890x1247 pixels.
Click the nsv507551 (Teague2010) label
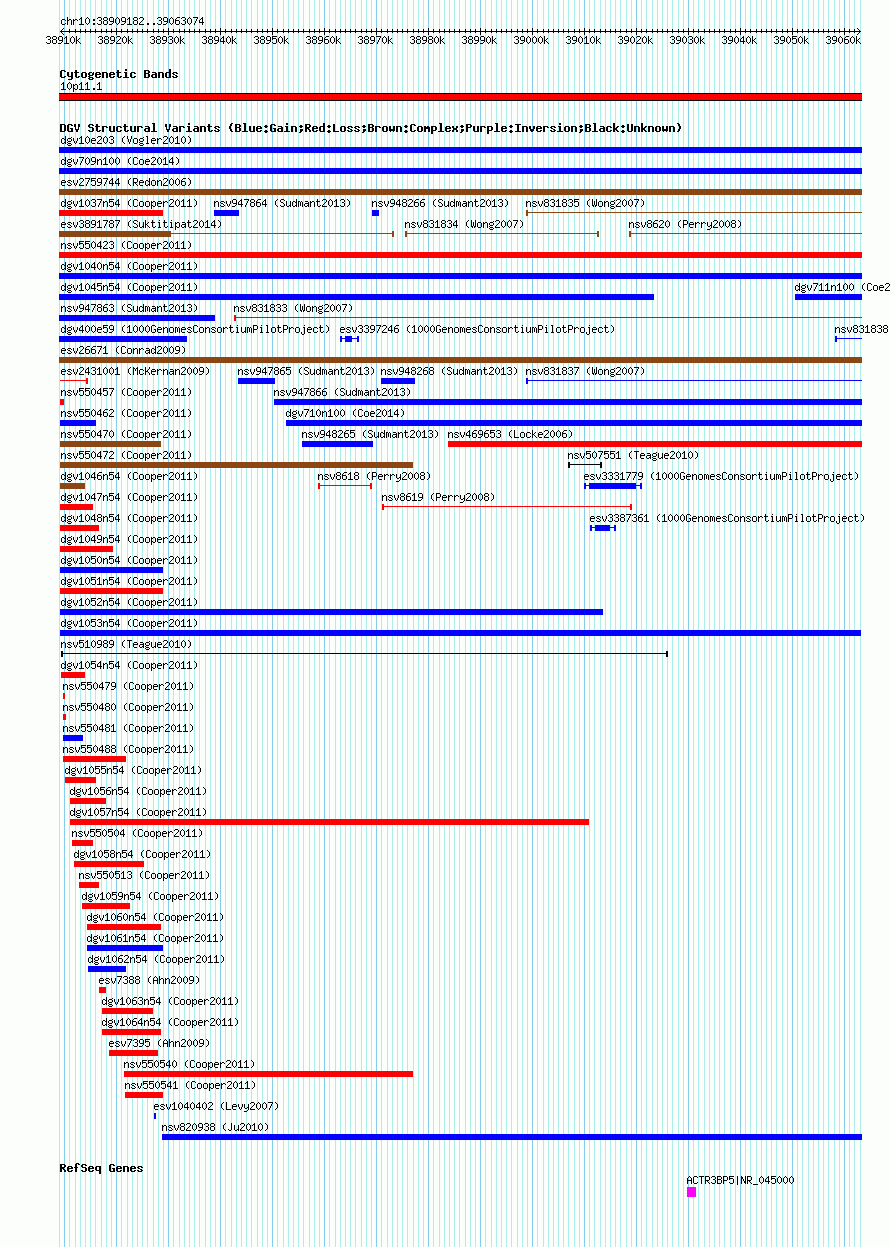pyautogui.click(x=634, y=455)
